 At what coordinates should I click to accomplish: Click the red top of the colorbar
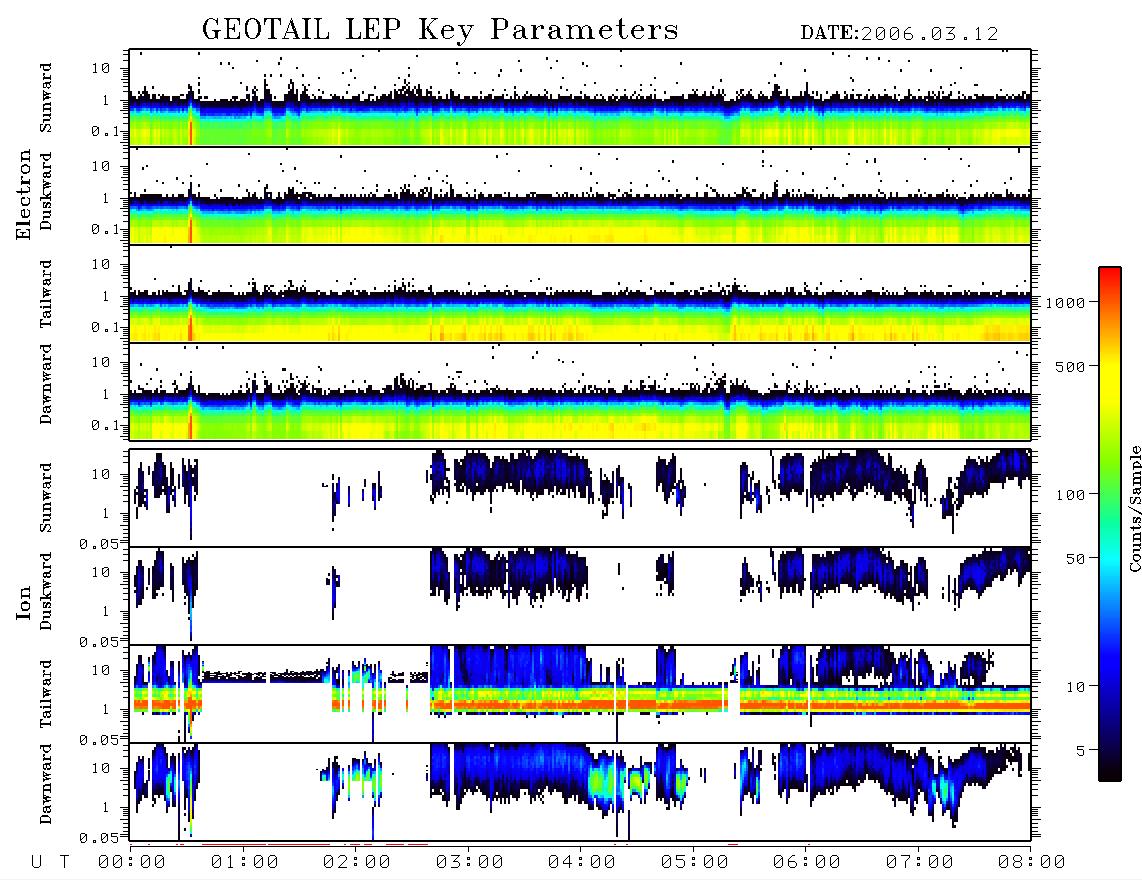(x=1110, y=277)
